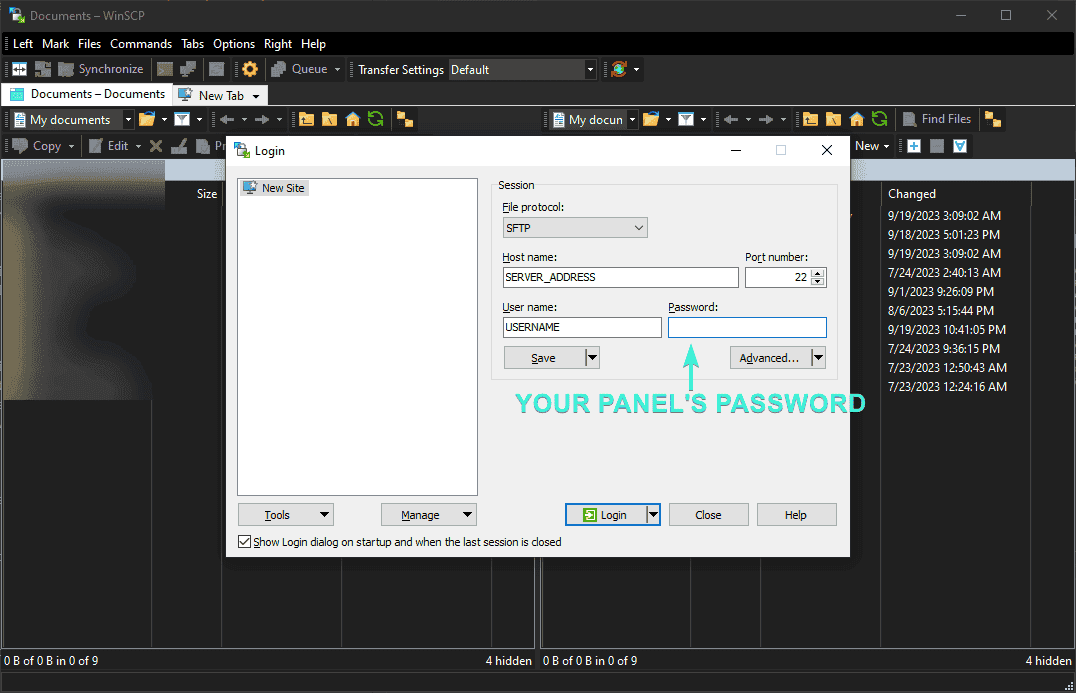
Task: Open the Transfer Settings Default dropdown
Action: [x=522, y=70]
